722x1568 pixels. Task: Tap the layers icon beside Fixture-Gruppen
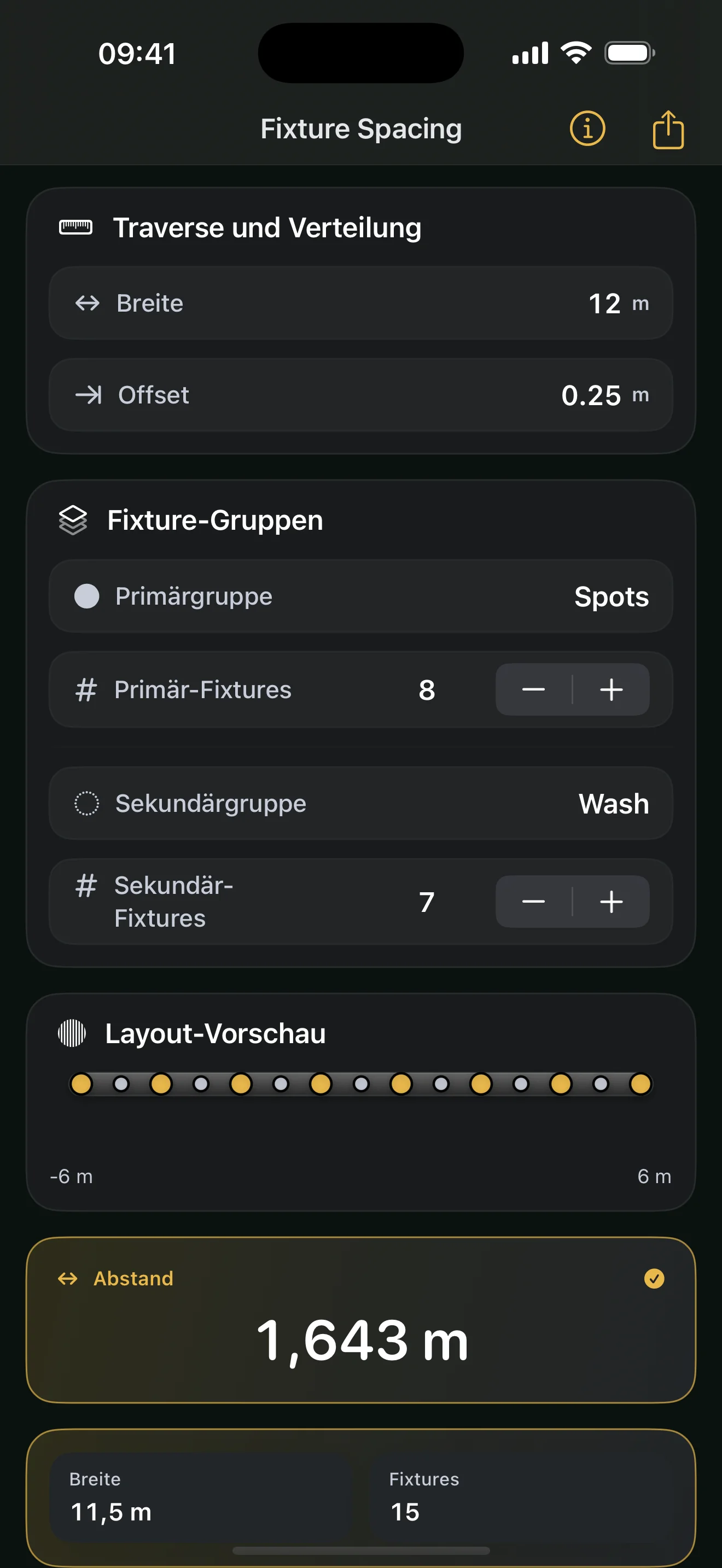click(x=73, y=520)
